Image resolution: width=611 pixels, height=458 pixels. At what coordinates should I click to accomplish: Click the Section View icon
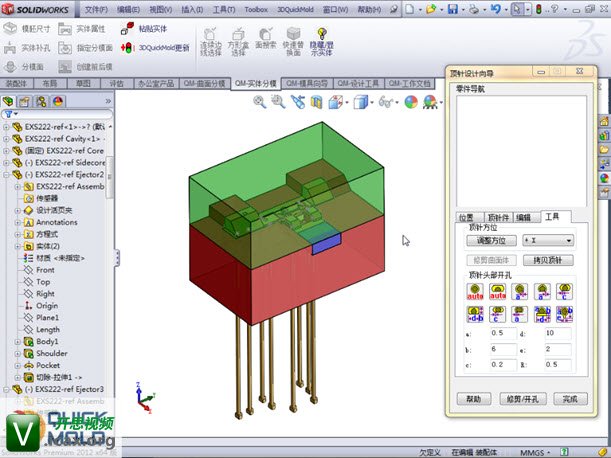point(316,103)
